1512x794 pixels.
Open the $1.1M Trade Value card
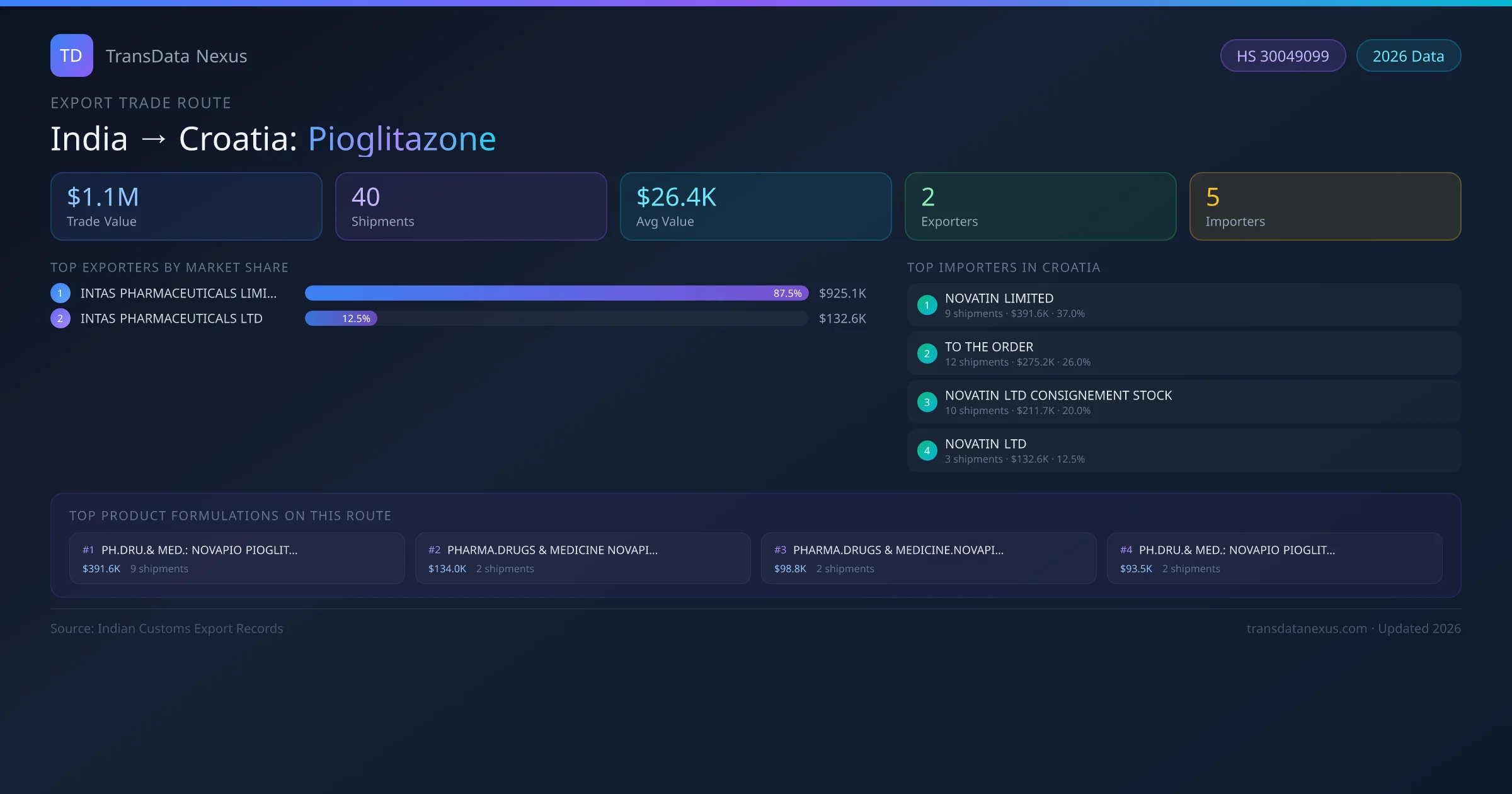pyautogui.click(x=186, y=206)
